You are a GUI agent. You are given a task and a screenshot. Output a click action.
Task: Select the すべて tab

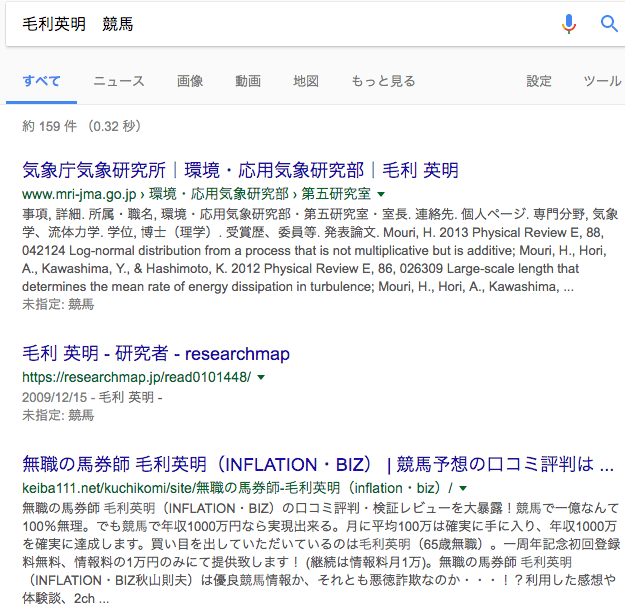[x=41, y=81]
